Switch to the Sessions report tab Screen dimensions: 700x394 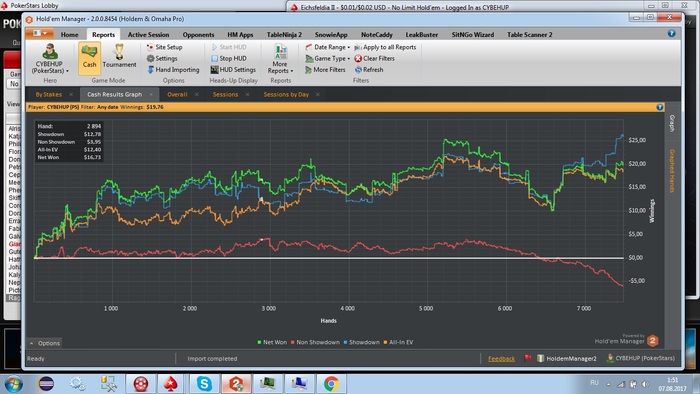225,95
